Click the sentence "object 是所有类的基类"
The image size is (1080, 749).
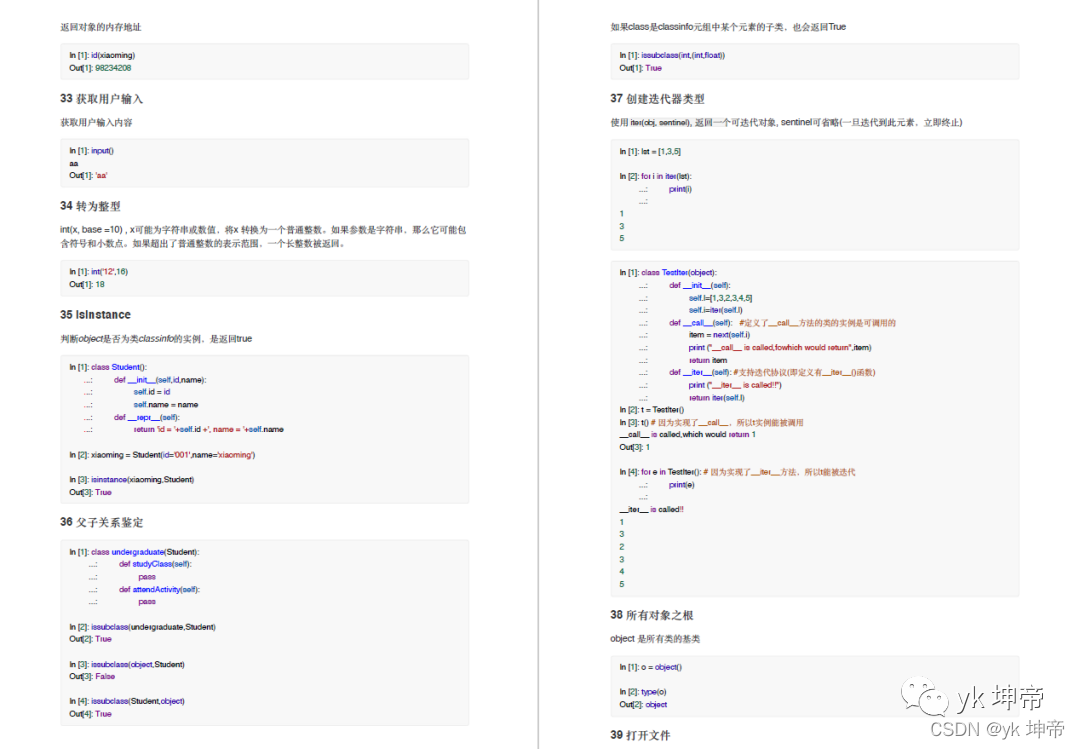[655, 639]
